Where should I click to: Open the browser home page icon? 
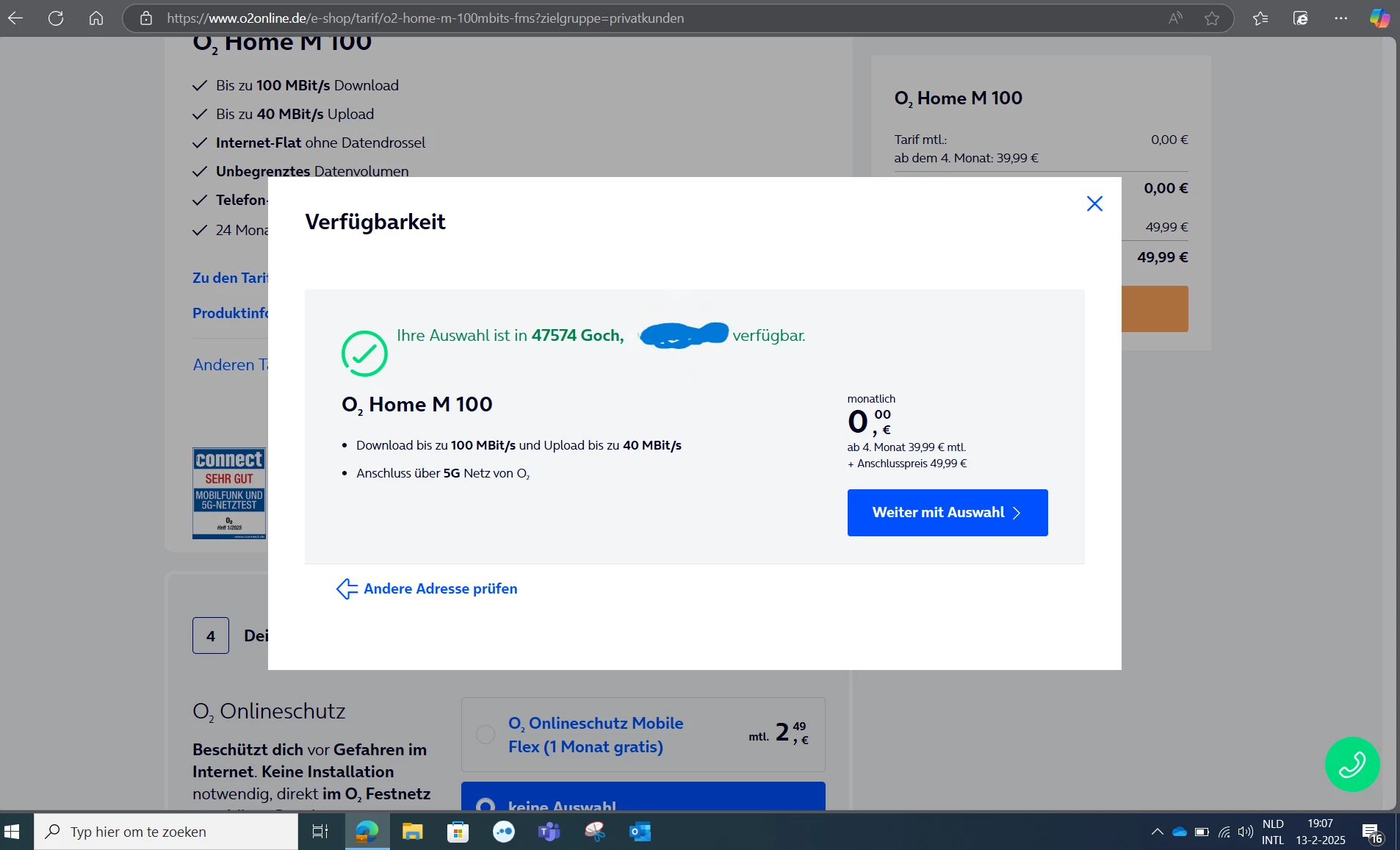click(x=96, y=18)
